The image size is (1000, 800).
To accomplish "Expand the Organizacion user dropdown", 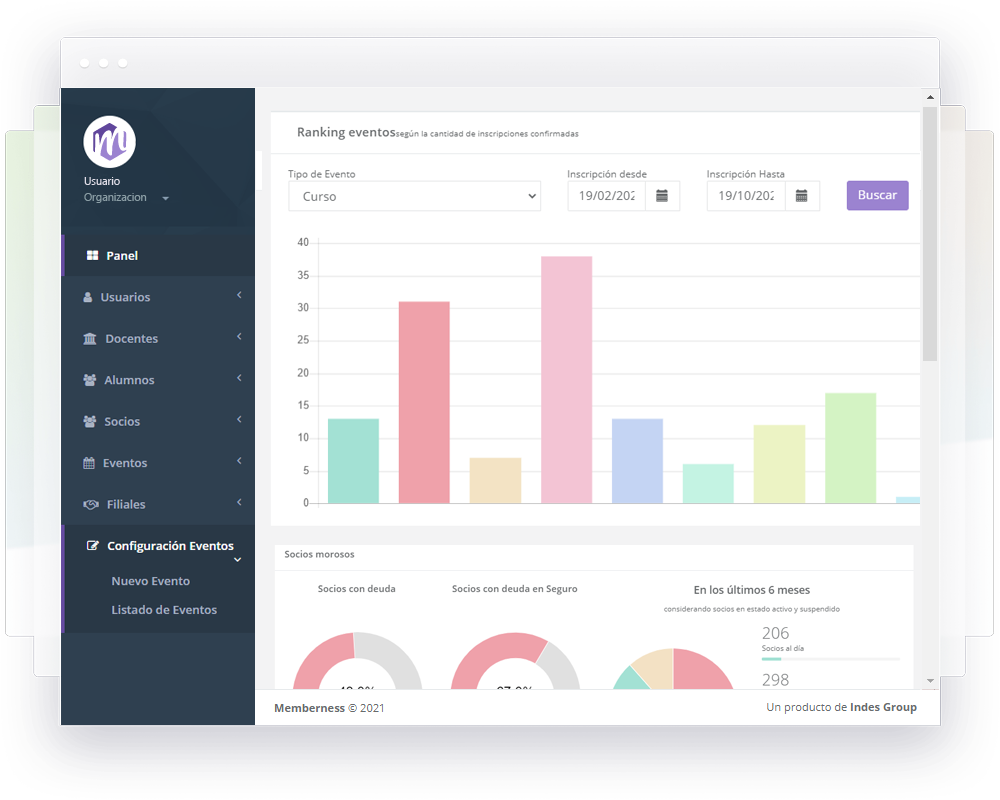I will [165, 198].
